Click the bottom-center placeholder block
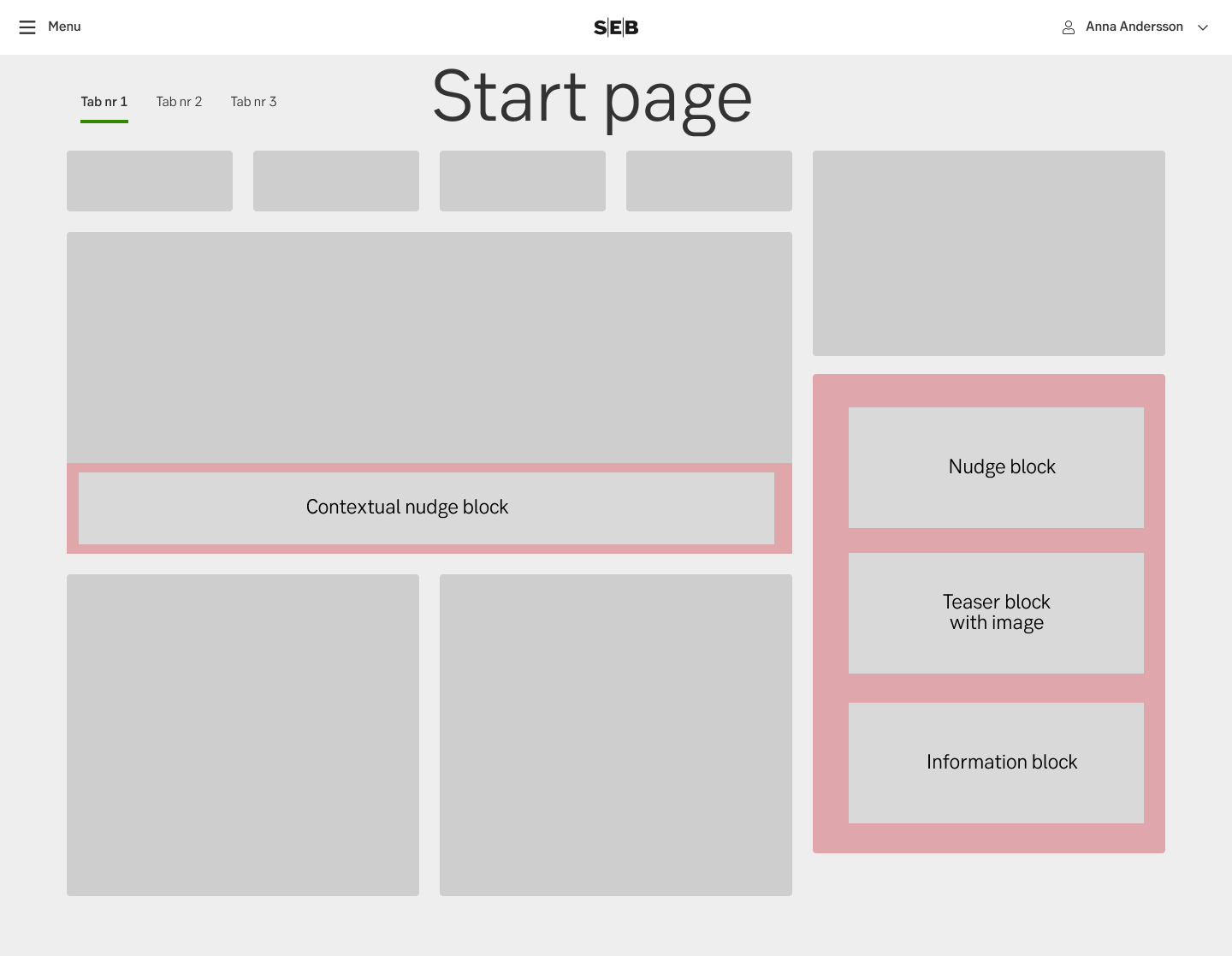 click(615, 734)
